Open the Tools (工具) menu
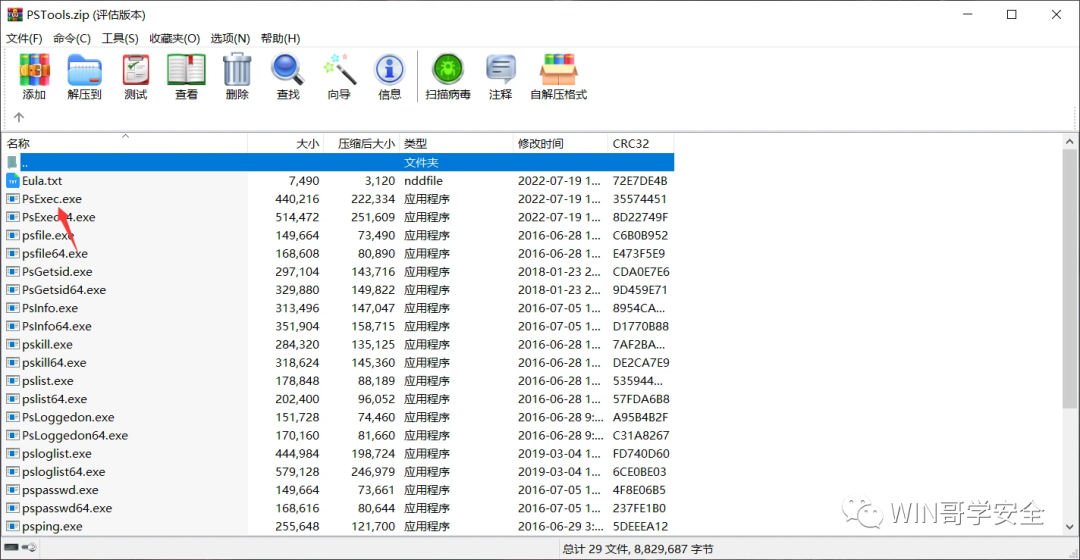The height and width of the screenshot is (560, 1080). coord(120,39)
